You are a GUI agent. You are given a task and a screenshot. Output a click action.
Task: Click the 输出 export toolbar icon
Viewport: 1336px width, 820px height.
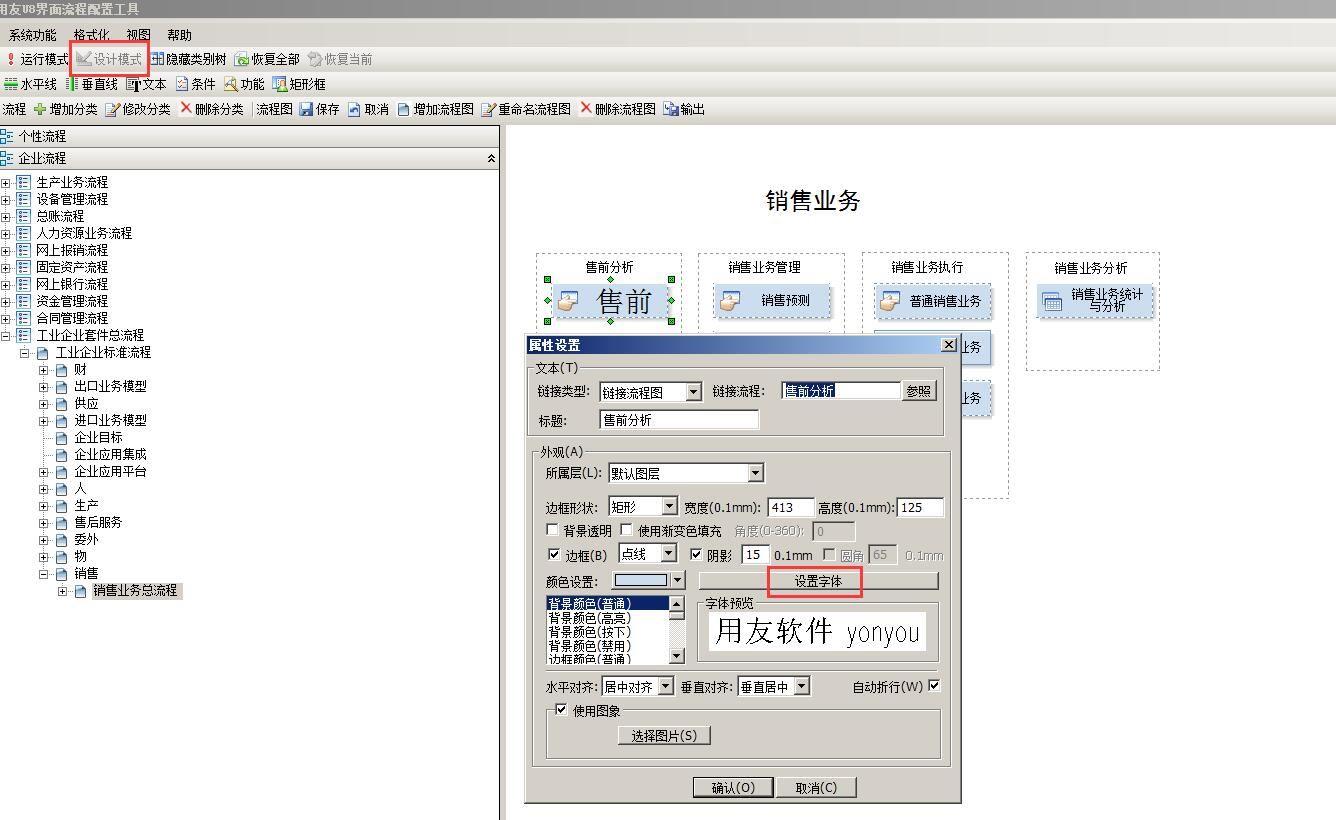(685, 109)
